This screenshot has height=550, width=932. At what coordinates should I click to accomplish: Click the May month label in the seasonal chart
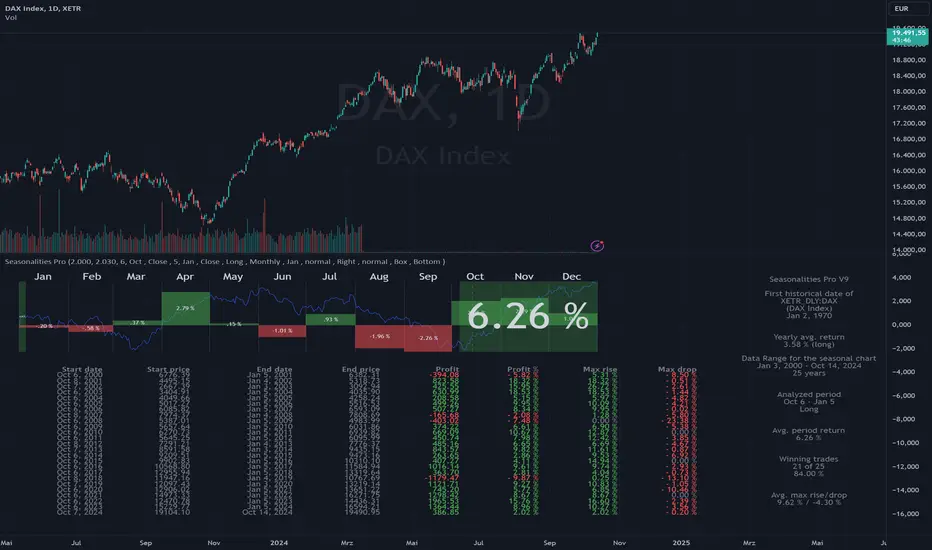[x=232, y=276]
